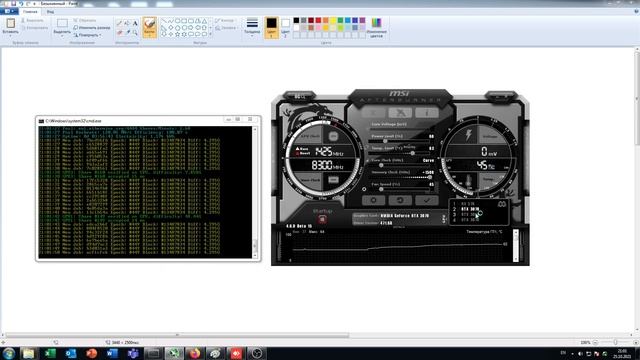This screenshot has width=640, height=360.
Task: Expand the Brushes (Кисти) dropdown arrow
Action: coord(149,36)
